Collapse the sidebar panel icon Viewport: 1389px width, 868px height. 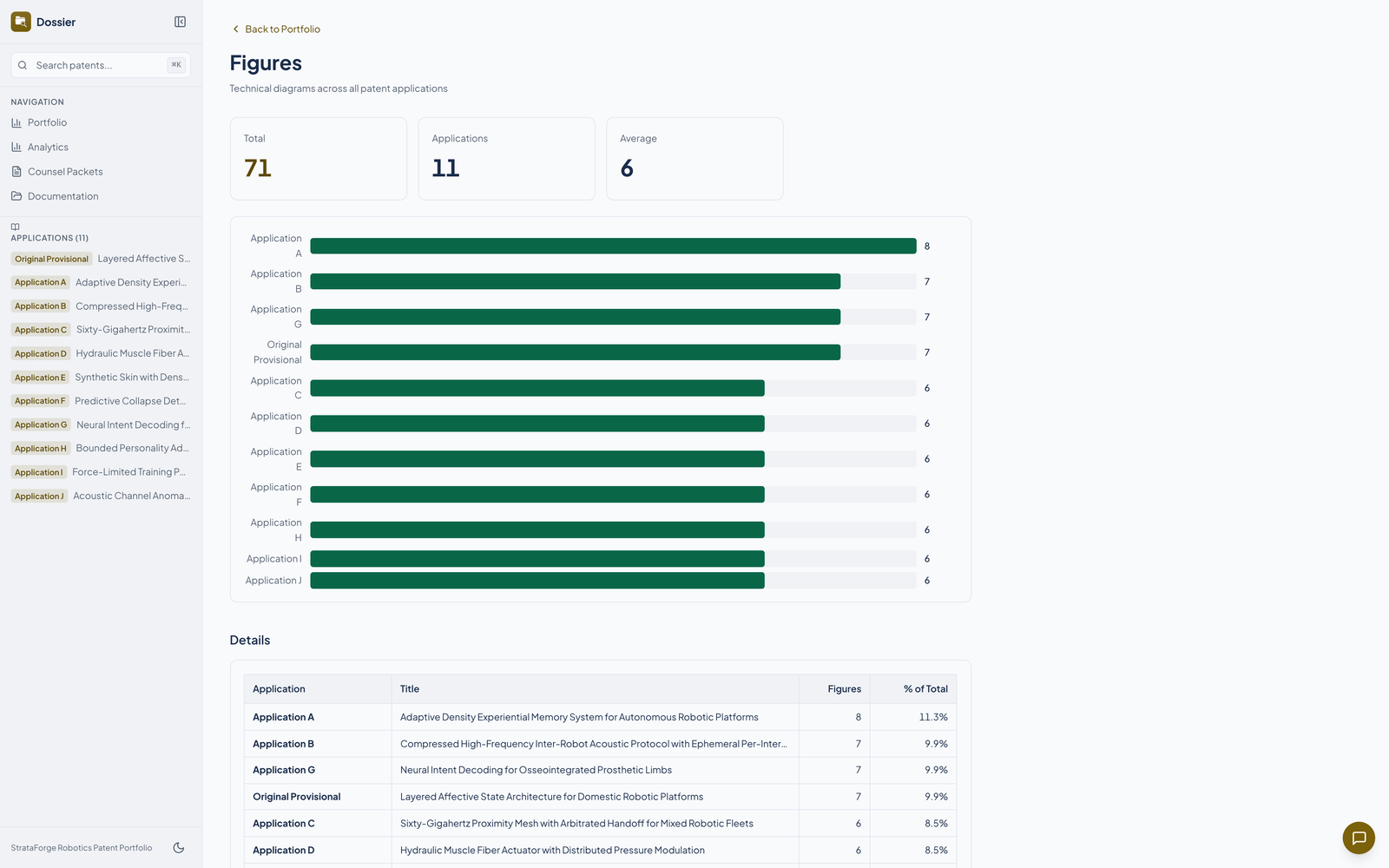[x=180, y=22]
